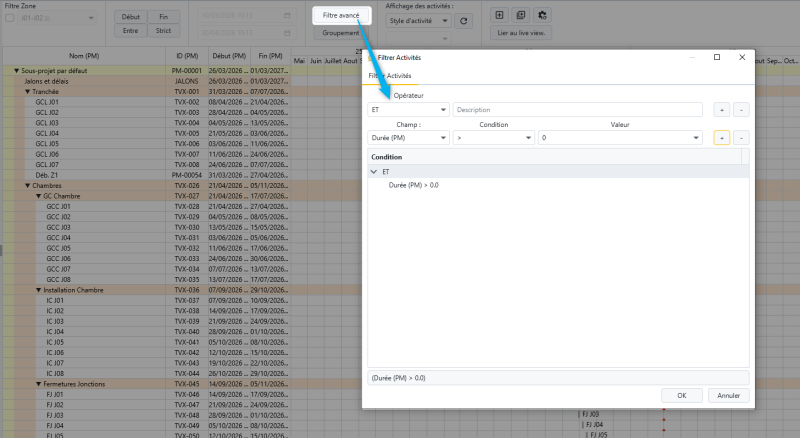Screen dimensions: 800x438
Task: Remove operator group with minus button
Action: (x=741, y=109)
